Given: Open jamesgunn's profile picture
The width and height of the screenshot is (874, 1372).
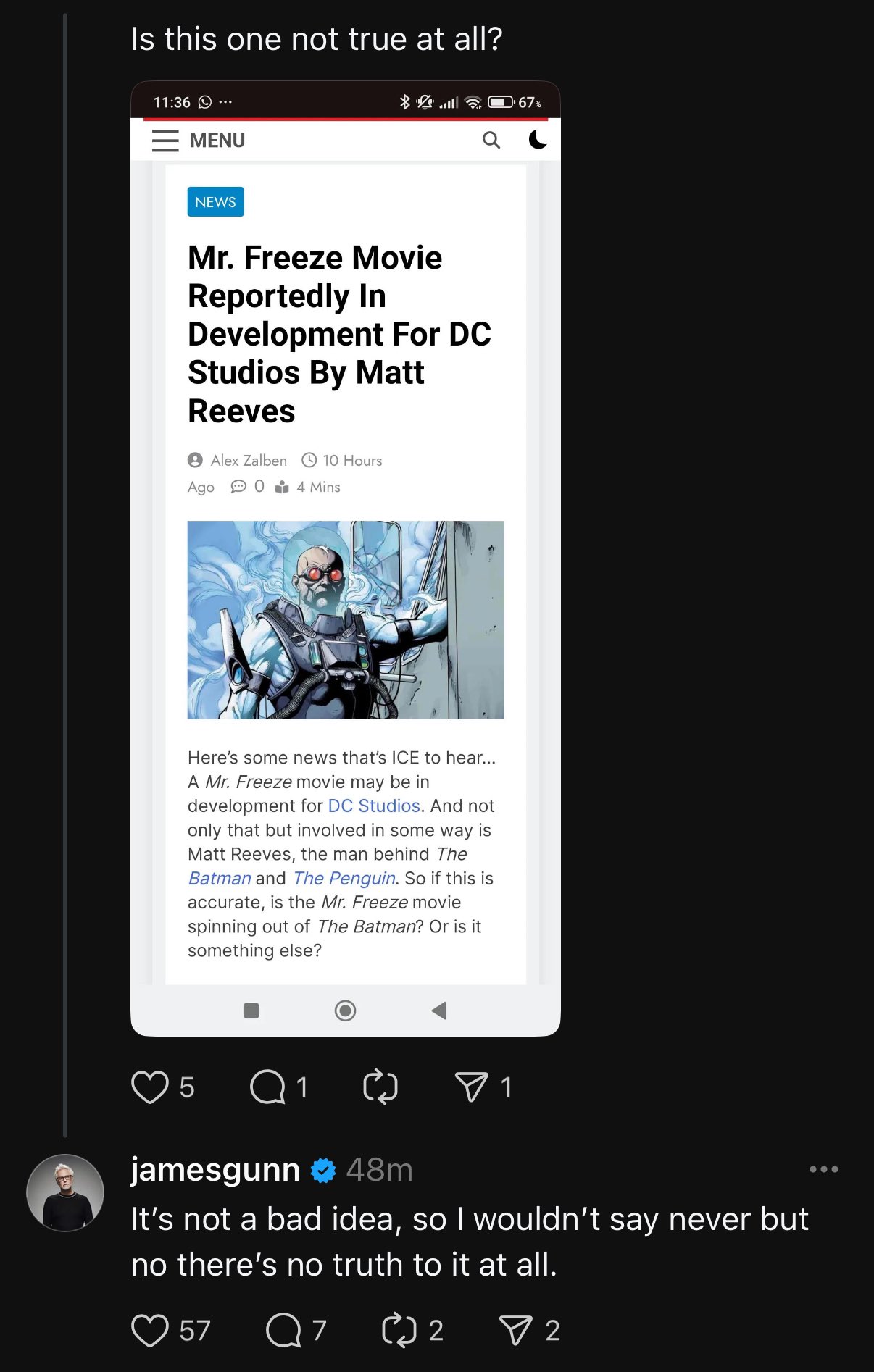Looking at the screenshot, I should point(65,1193).
